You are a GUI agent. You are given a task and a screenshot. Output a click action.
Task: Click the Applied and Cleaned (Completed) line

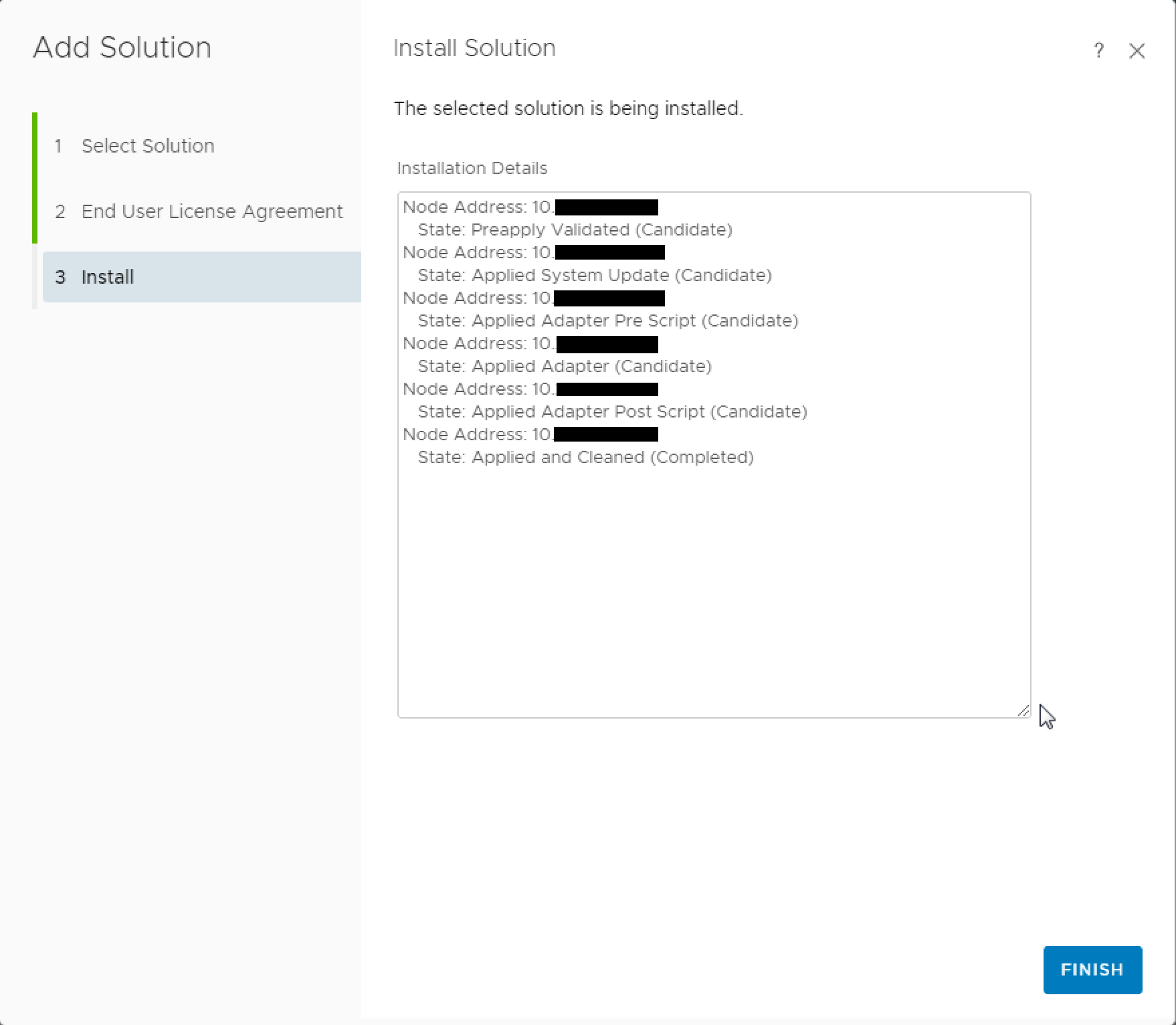point(585,458)
